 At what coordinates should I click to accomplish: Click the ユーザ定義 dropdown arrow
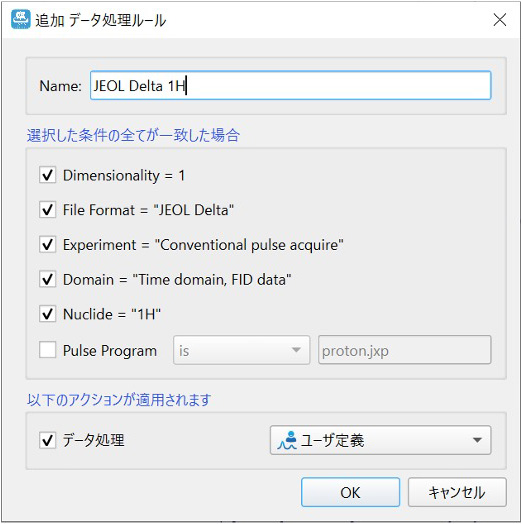[x=477, y=440]
